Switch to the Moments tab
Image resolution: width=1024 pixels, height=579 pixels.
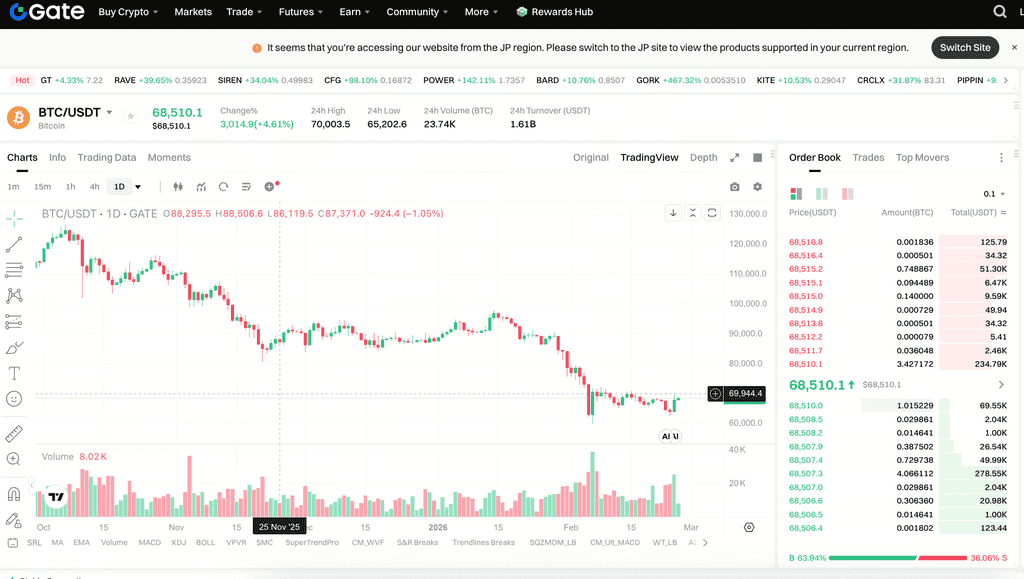169,157
